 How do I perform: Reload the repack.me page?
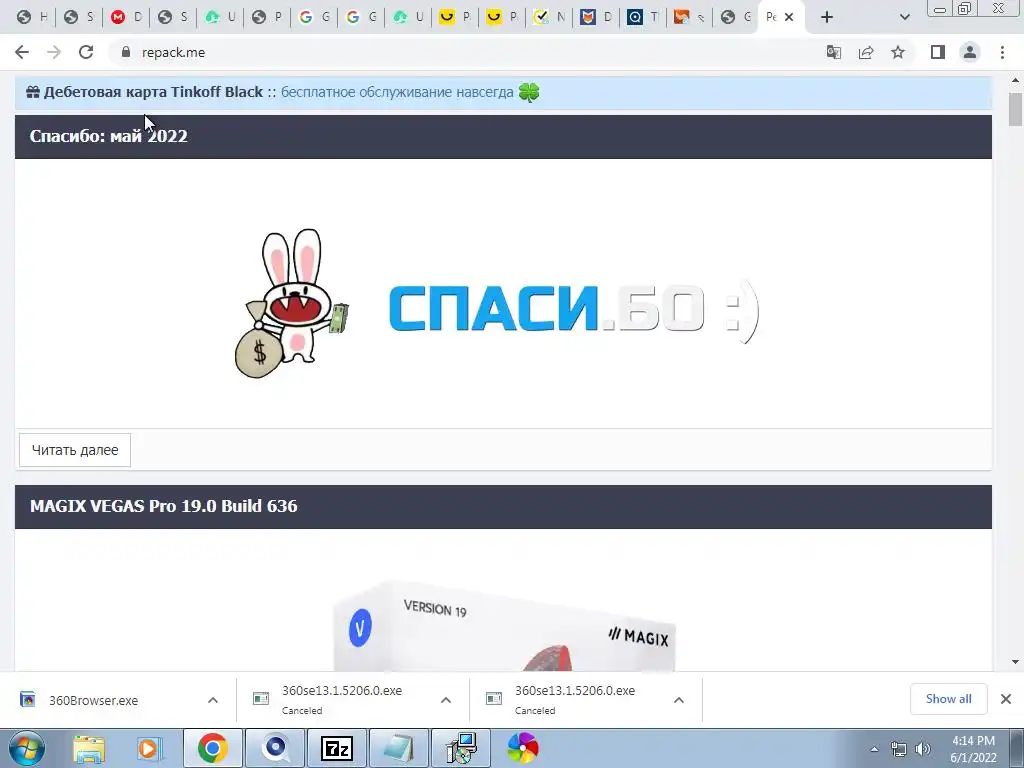point(86,52)
